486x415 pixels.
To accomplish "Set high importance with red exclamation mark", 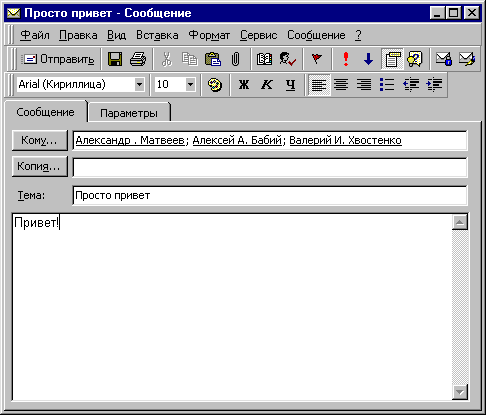I will pyautogui.click(x=346, y=59).
